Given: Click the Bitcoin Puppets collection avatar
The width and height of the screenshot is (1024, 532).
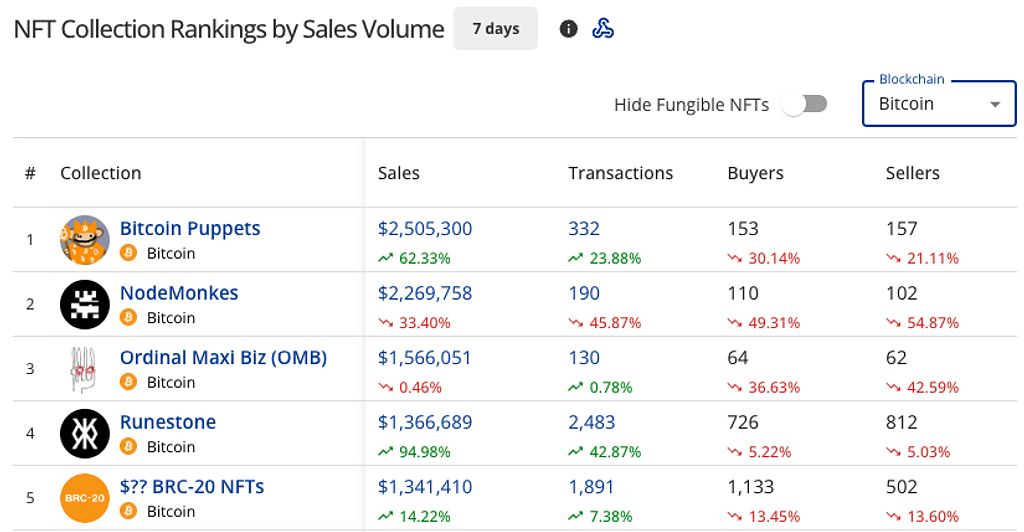Looking at the screenshot, I should coord(85,240).
